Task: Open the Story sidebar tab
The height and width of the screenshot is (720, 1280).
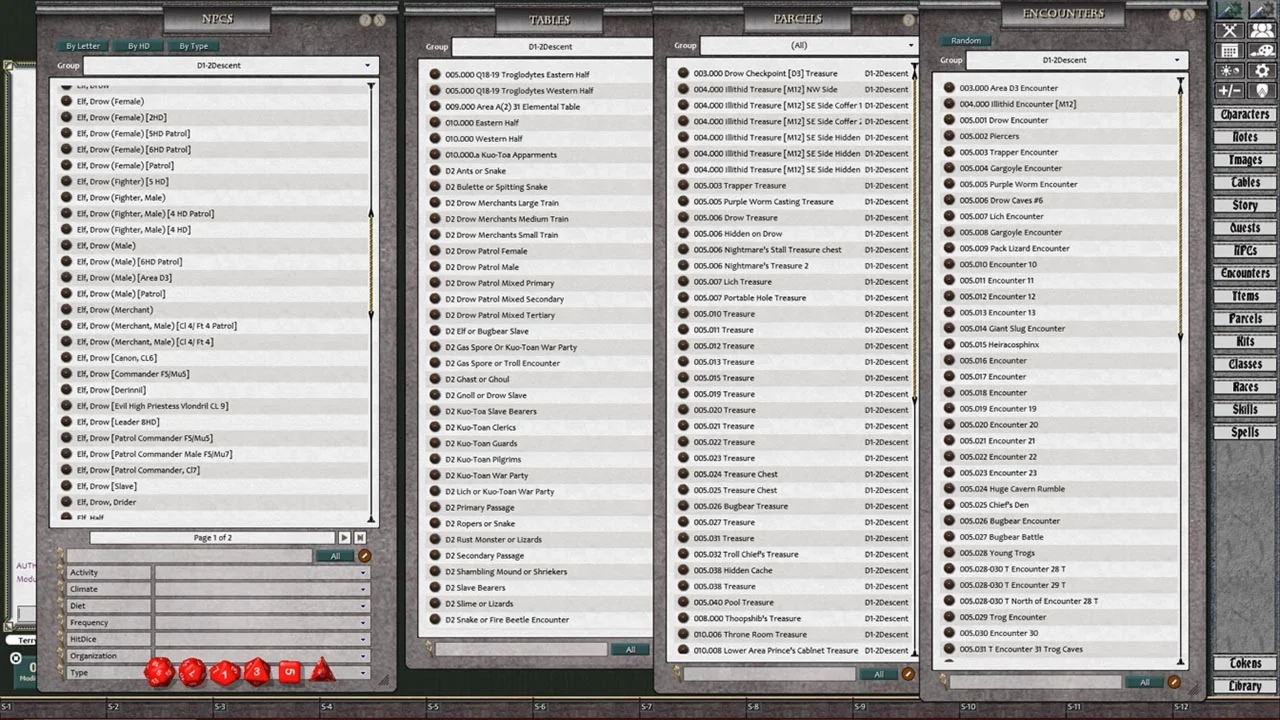Action: point(1244,205)
